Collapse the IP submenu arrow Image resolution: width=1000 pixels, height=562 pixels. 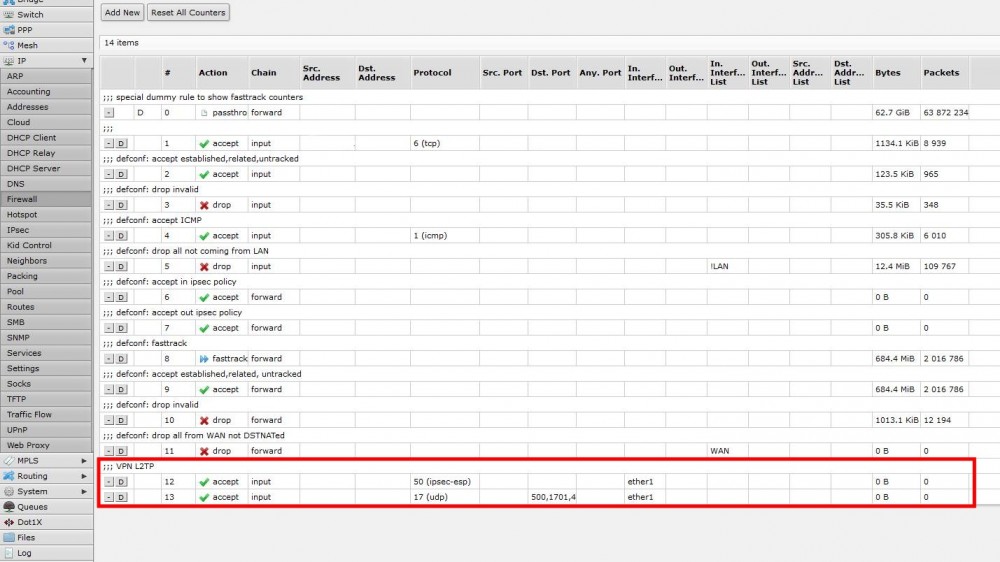pos(84,61)
